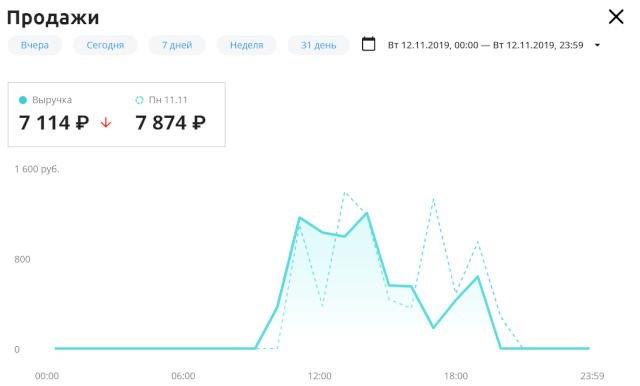This screenshot has width=640, height=386.
Task: Close the Продажи panel with the X
Action: coord(616,17)
